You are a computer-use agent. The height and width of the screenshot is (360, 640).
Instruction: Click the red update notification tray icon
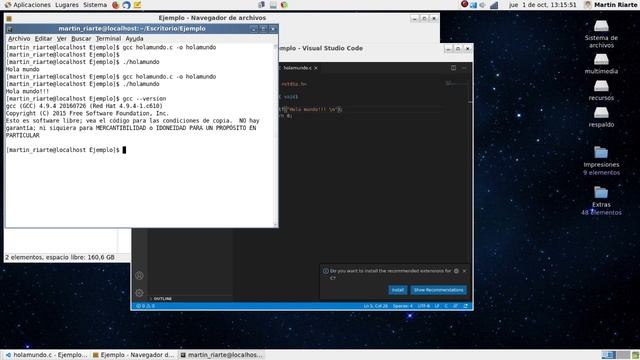click(464, 4)
